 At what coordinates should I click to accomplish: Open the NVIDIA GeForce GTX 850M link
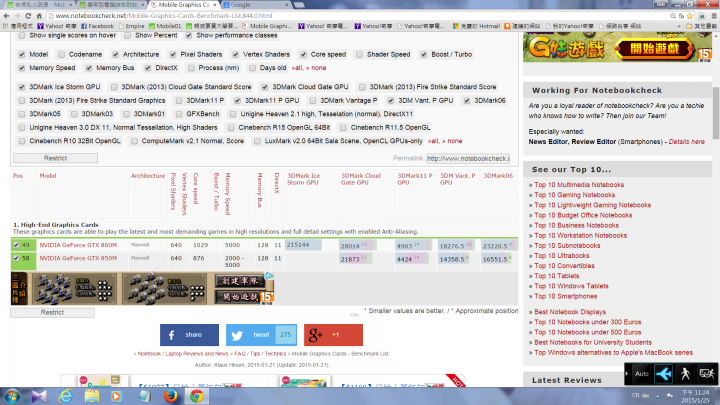click(x=78, y=258)
